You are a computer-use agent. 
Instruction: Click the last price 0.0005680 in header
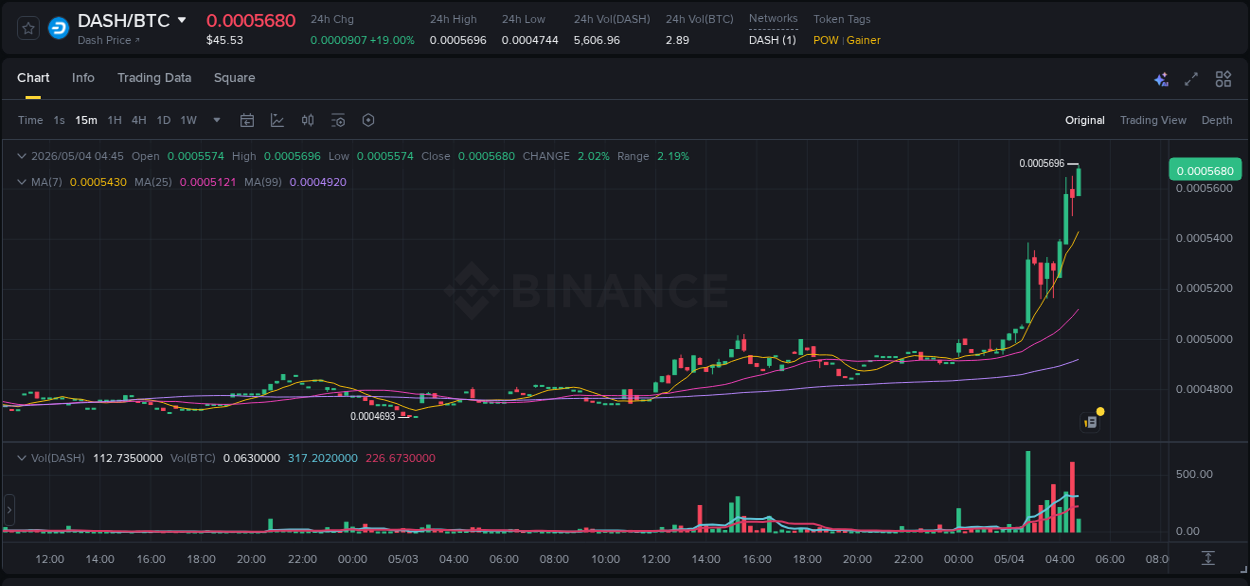(251, 20)
